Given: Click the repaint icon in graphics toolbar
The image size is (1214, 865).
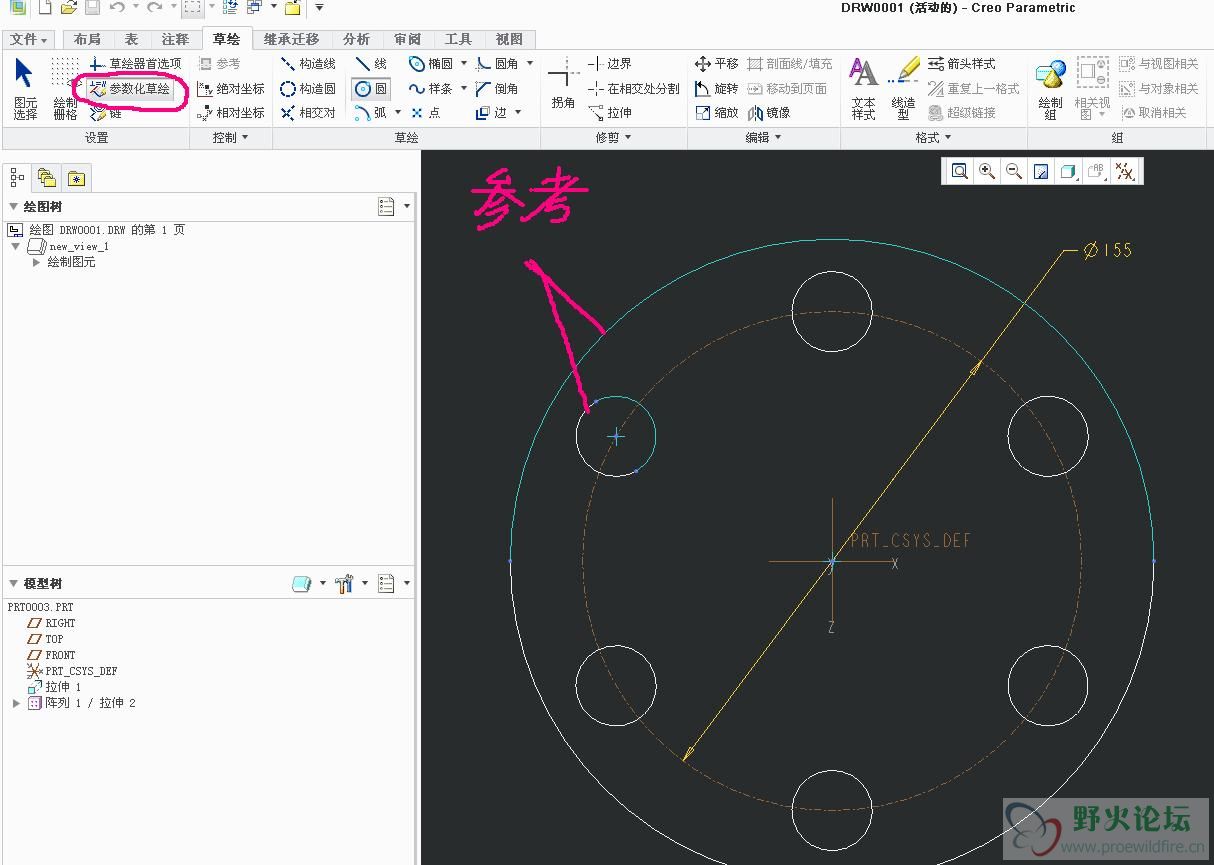Looking at the screenshot, I should [x=1041, y=172].
